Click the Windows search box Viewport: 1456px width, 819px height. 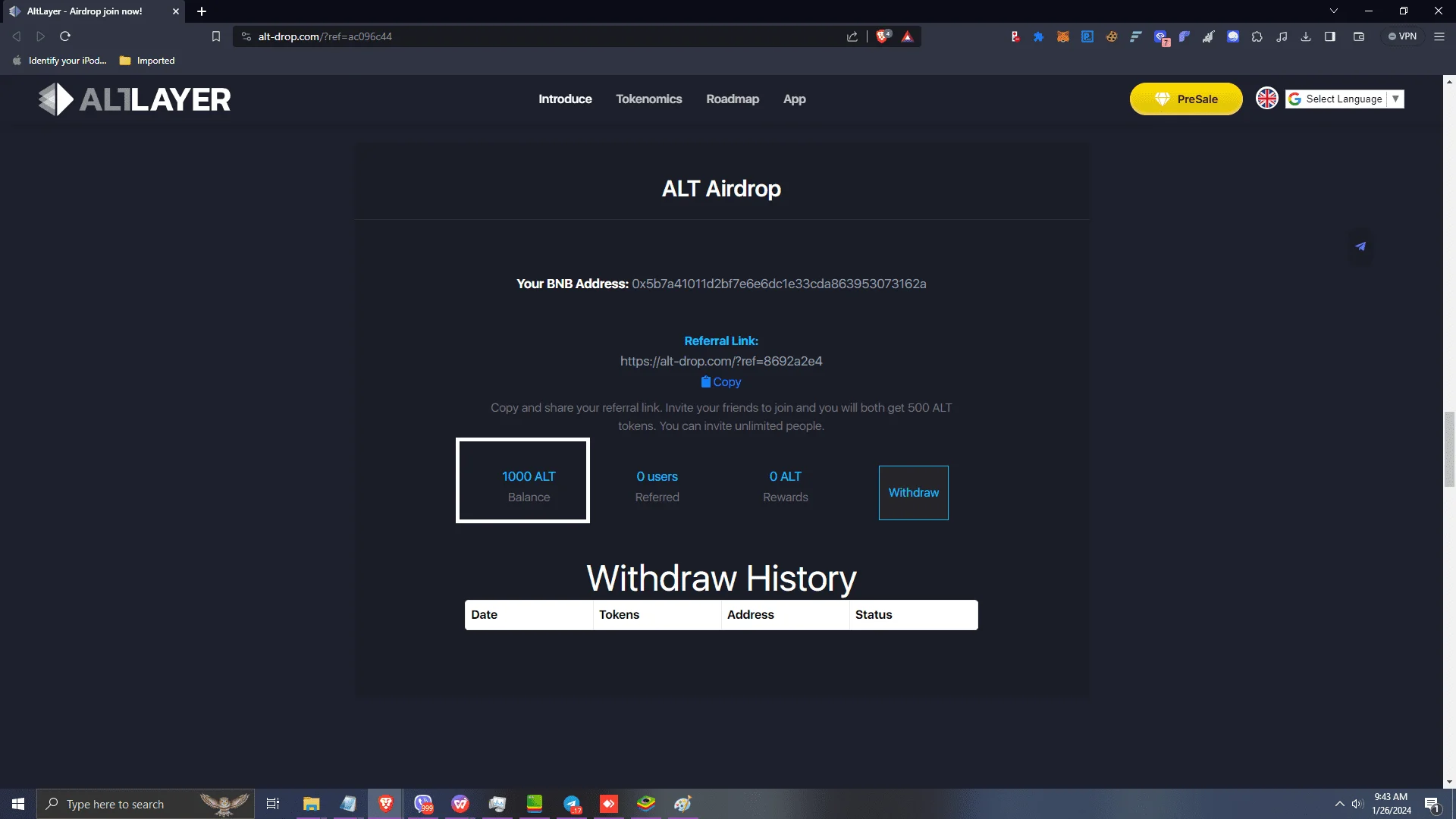(144, 804)
